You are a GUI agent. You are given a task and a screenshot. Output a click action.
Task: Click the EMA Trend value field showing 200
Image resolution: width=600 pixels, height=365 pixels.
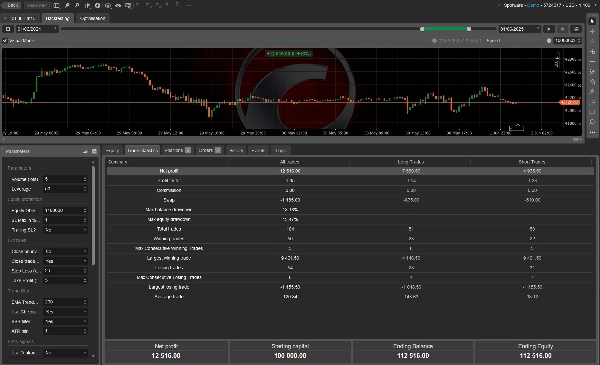[65, 302]
